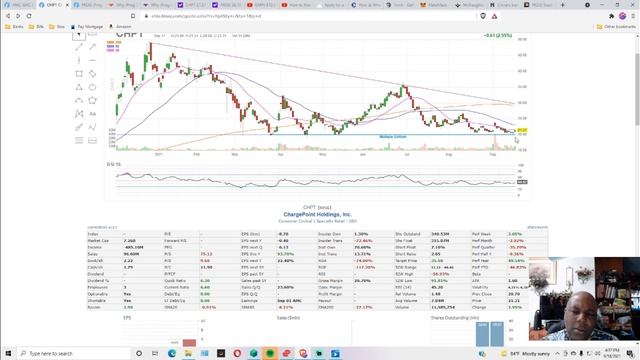Screen dimensions: 640x360
Task: Select the mouse pointer drawing tool
Action: (79, 36)
